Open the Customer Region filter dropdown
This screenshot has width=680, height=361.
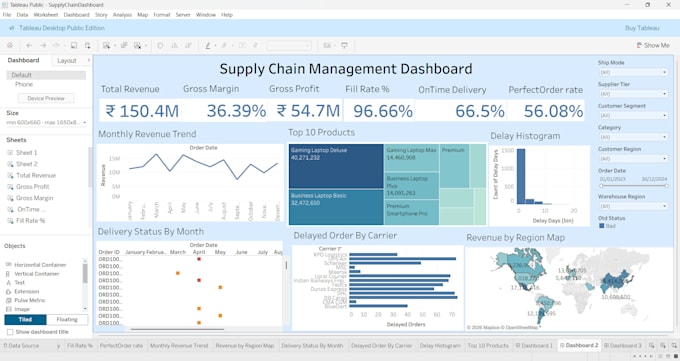click(x=633, y=158)
